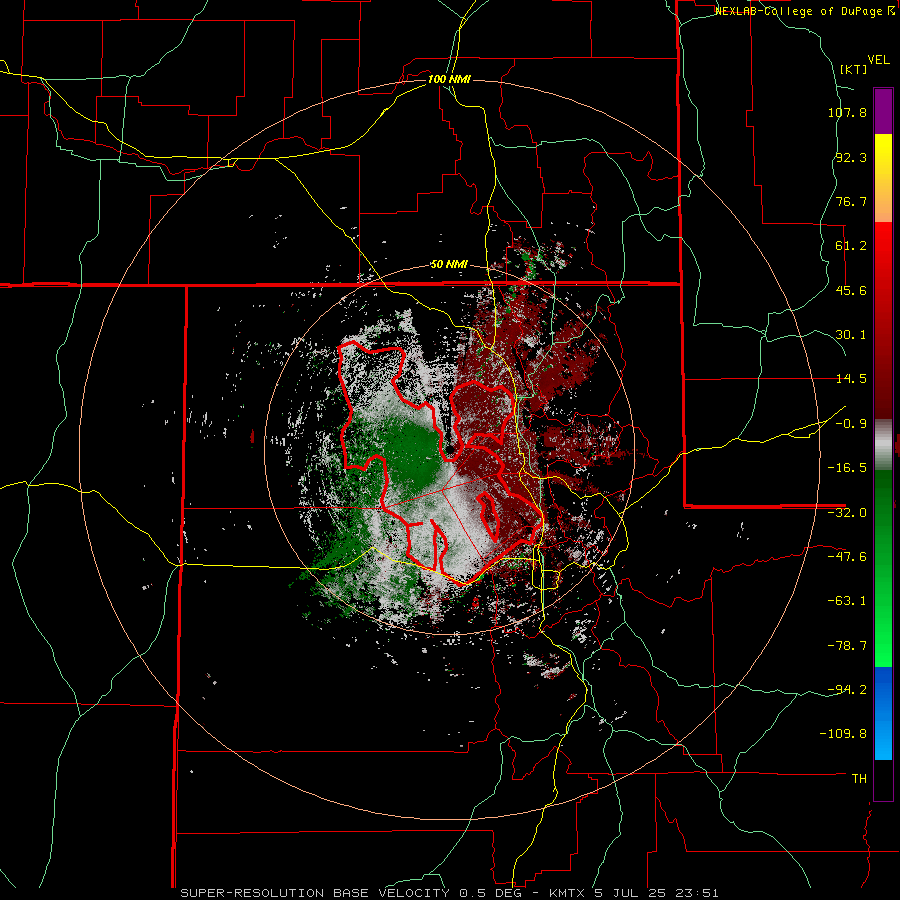Viewport: 900px width, 900px height.
Task: Click the TH legend label
Action: (x=859, y=779)
